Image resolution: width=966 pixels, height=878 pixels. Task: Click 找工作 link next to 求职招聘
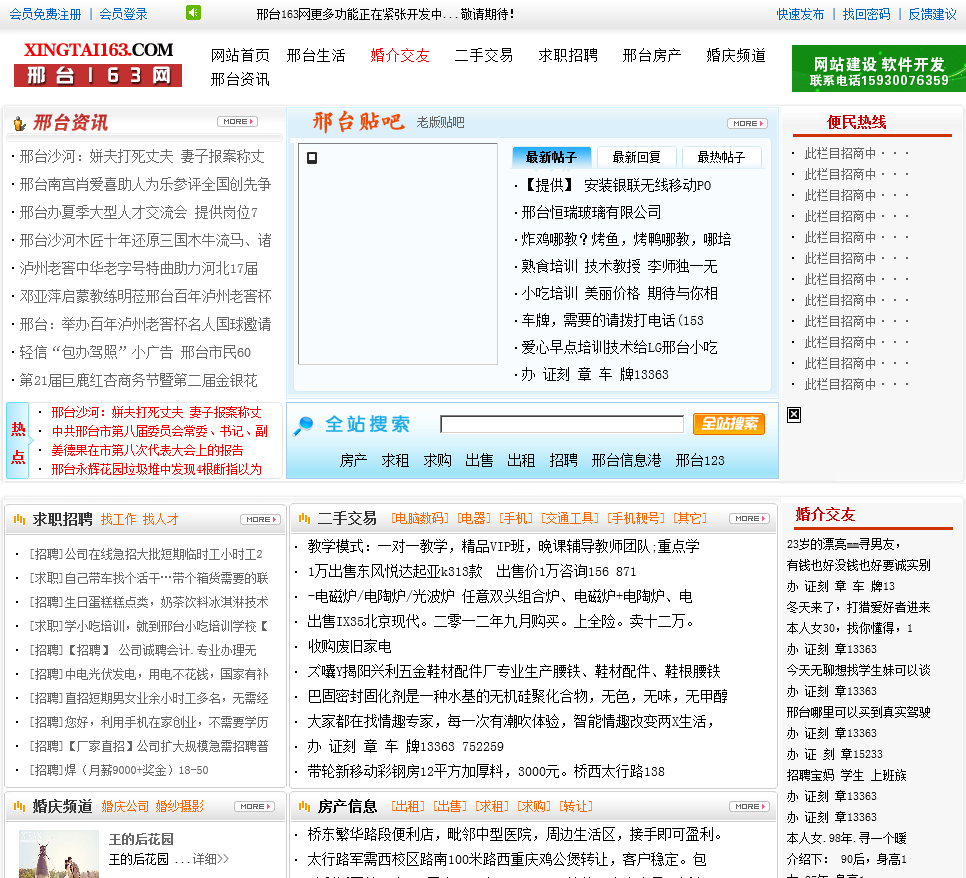point(118,519)
